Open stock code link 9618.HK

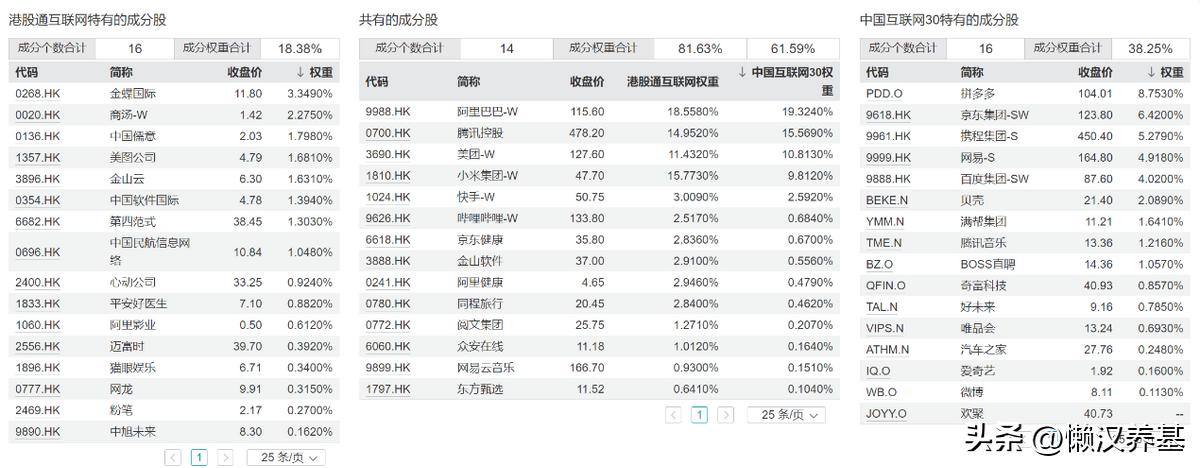(x=888, y=115)
